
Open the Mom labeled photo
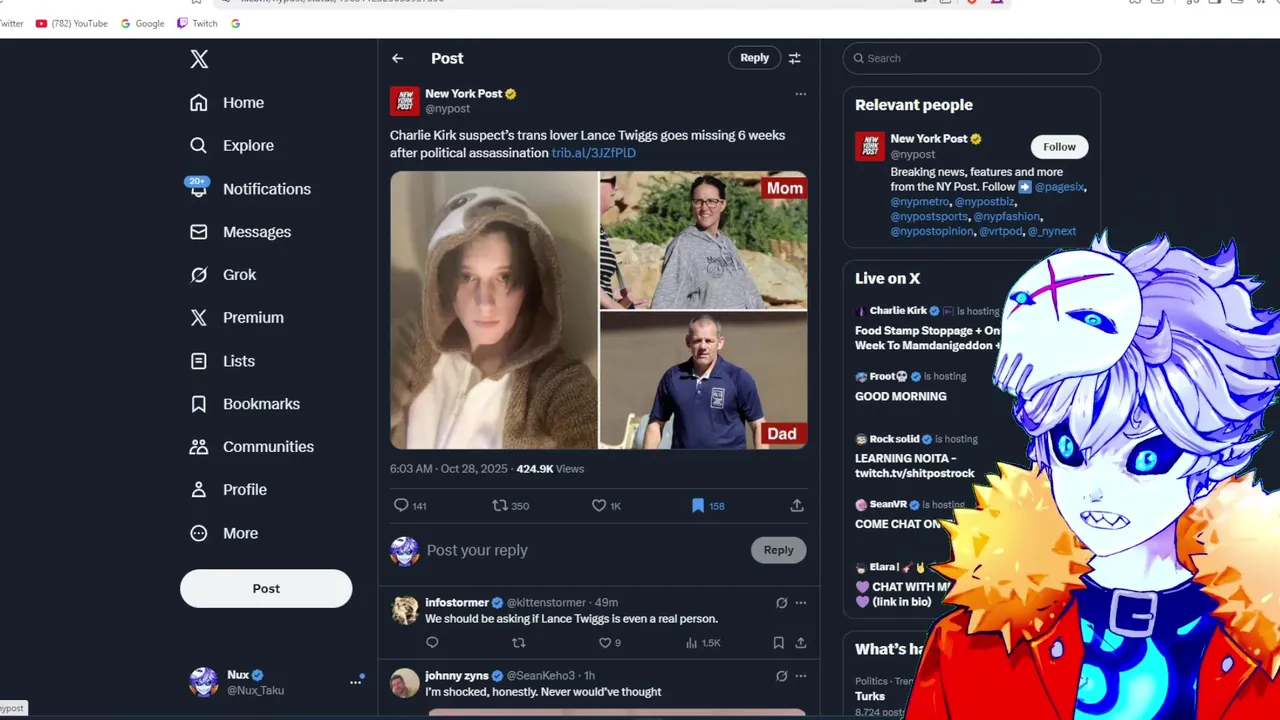point(704,240)
